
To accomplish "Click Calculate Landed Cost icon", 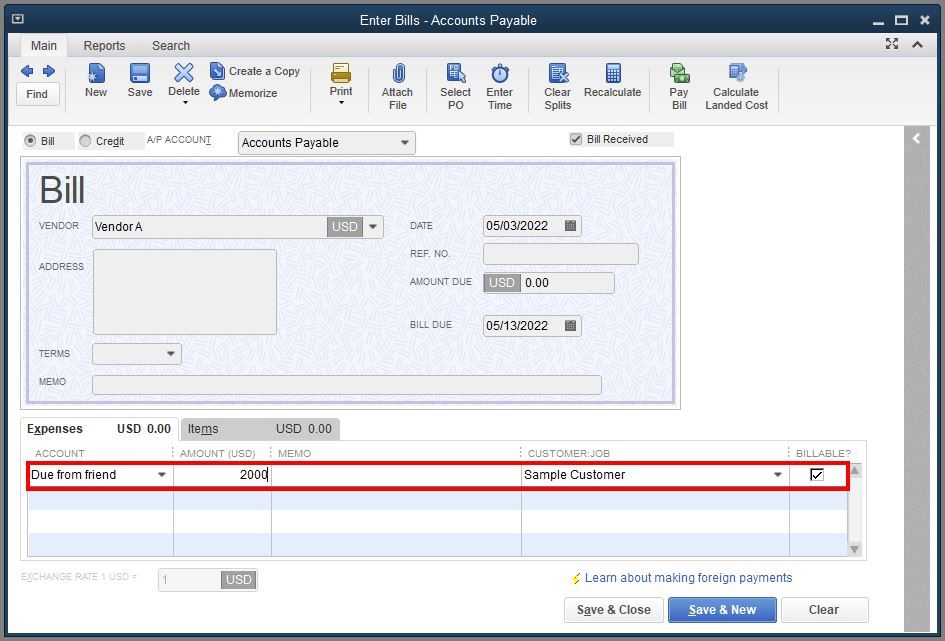I will tap(737, 72).
